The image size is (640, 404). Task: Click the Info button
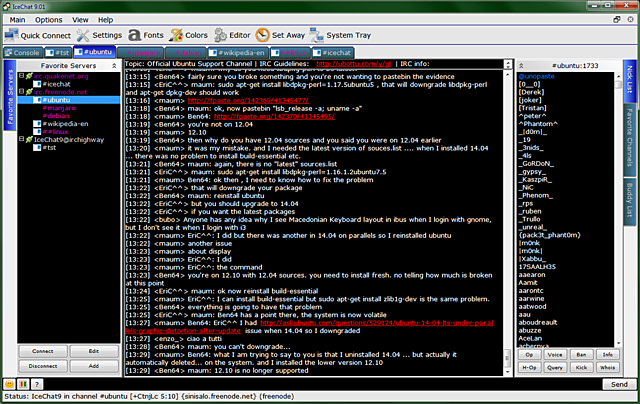pyautogui.click(x=607, y=355)
